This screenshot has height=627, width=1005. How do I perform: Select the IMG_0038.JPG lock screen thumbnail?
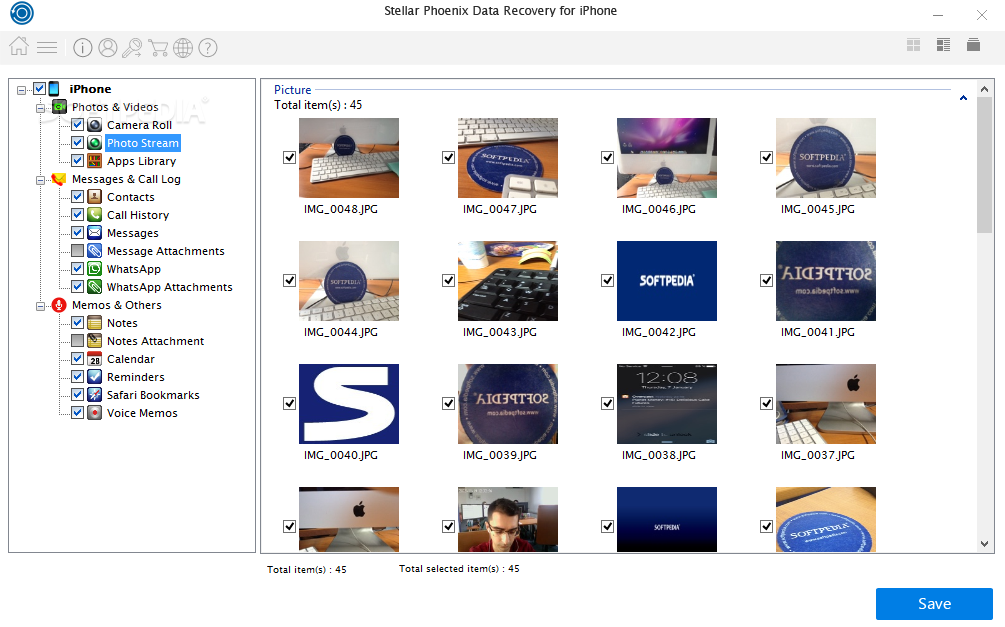[667, 404]
